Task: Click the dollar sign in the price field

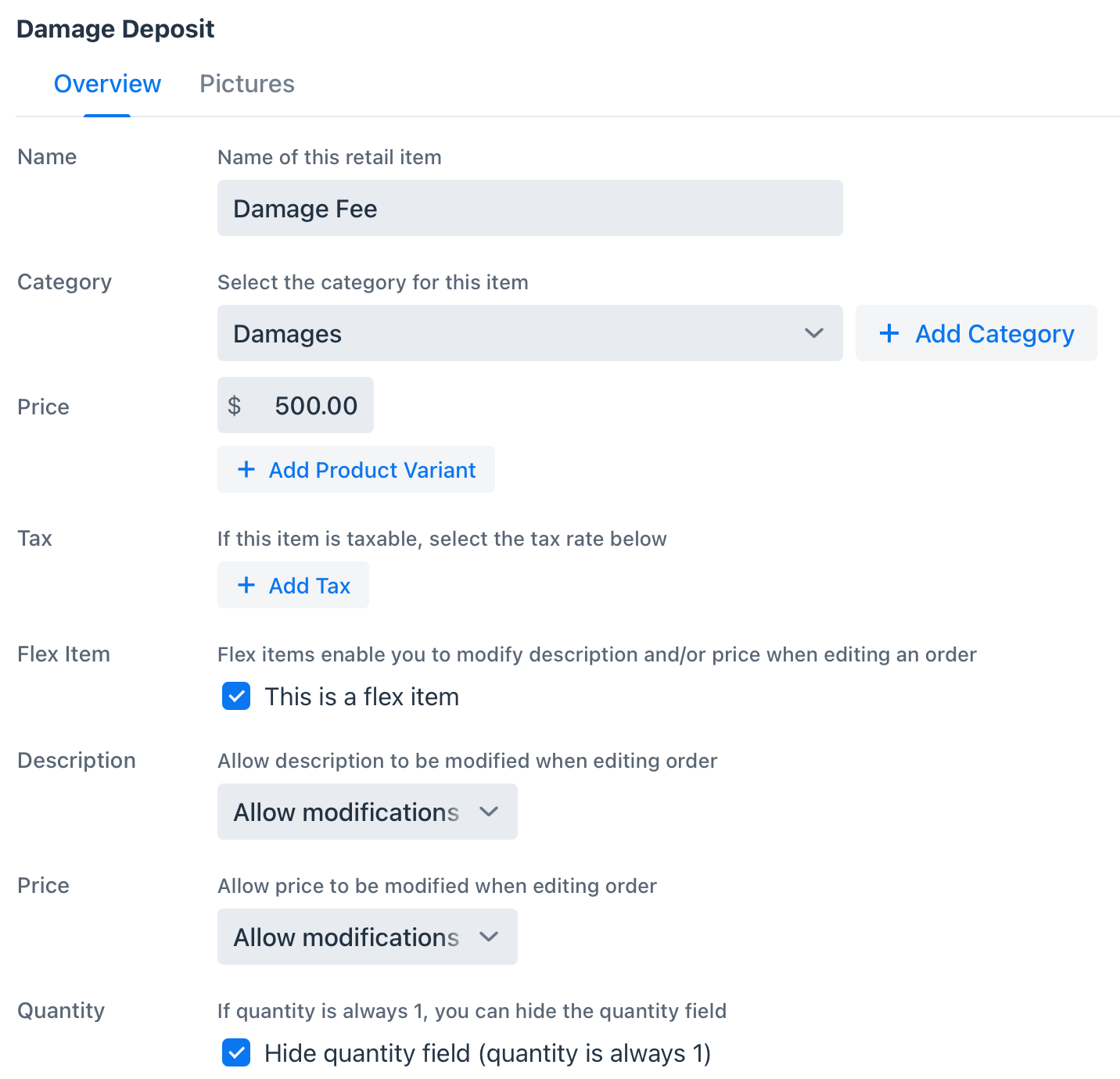Action: point(234,405)
